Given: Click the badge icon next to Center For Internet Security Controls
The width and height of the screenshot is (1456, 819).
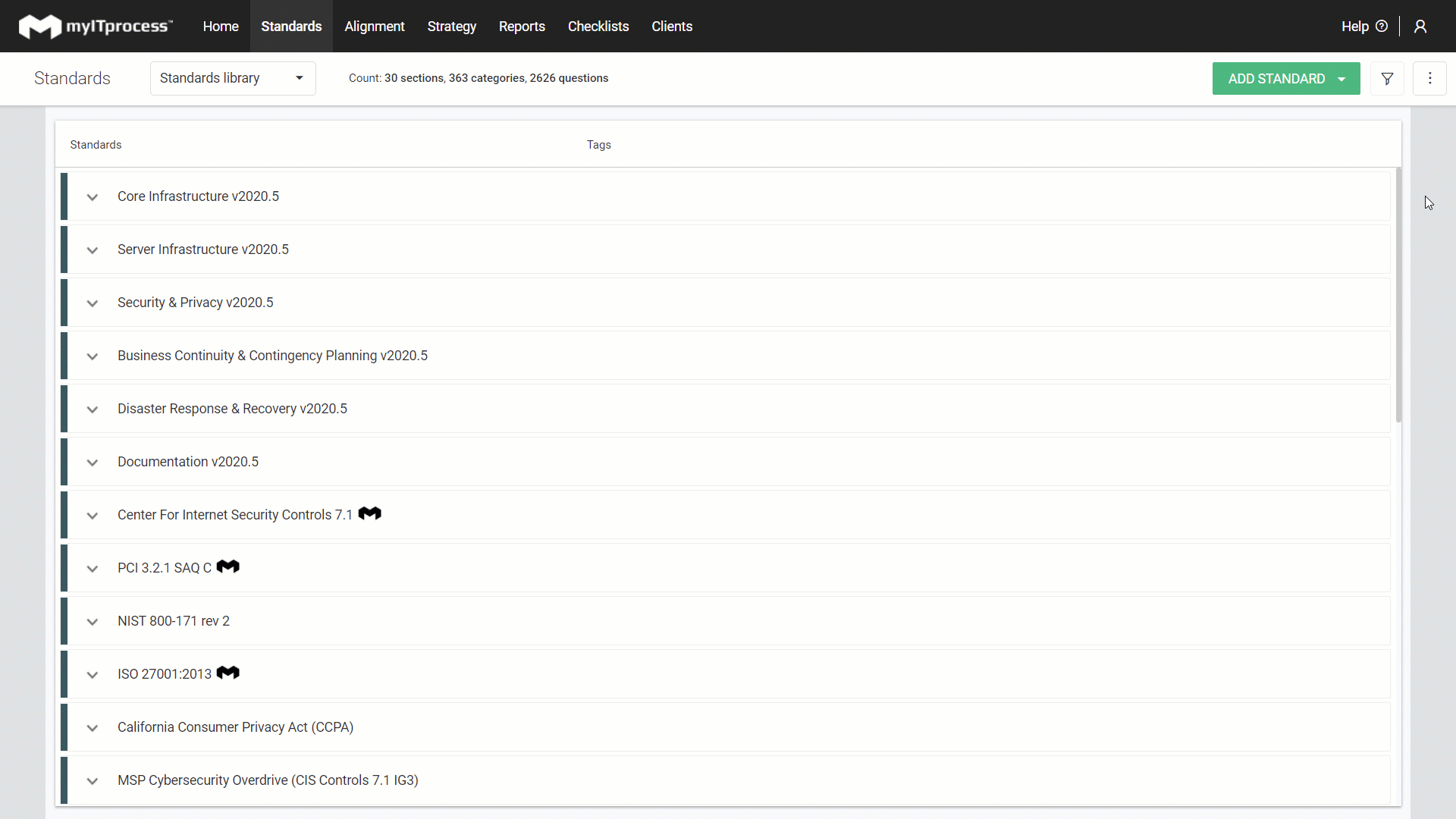Looking at the screenshot, I should point(370,514).
